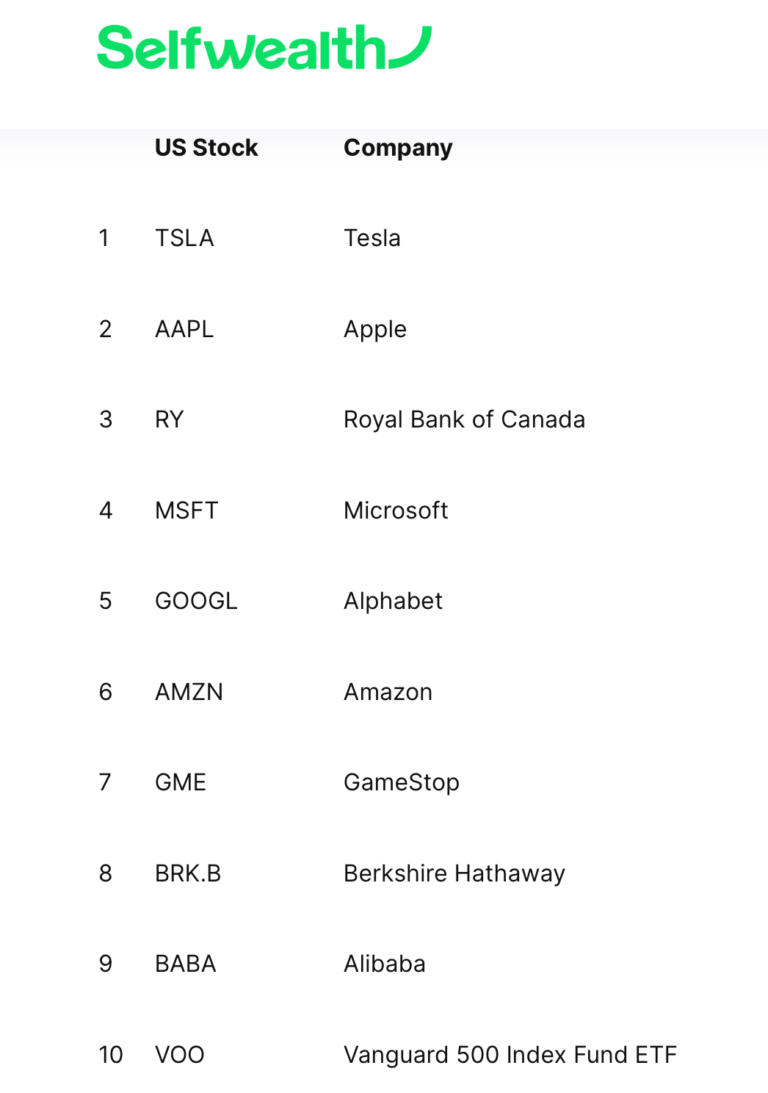This screenshot has width=768, height=1093.
Task: Select the BRK.B ticker symbol
Action: click(188, 873)
